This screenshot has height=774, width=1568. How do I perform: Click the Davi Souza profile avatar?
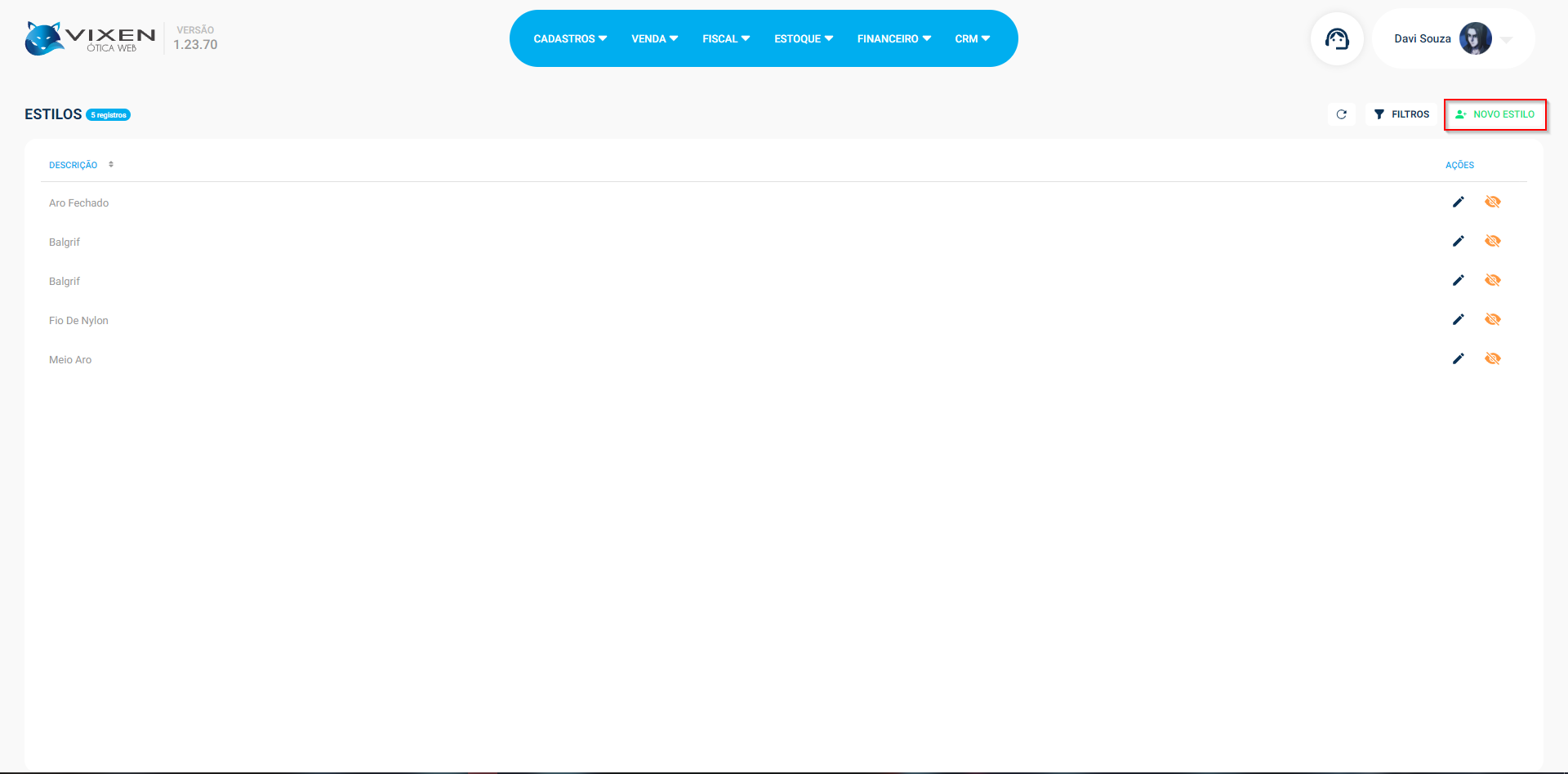click(x=1476, y=38)
